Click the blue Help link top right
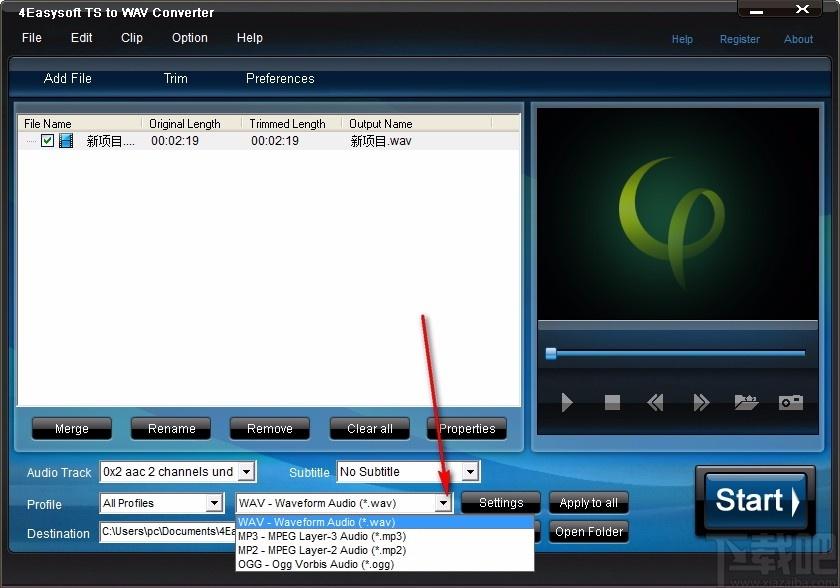The width and height of the screenshot is (840, 588). pos(682,39)
